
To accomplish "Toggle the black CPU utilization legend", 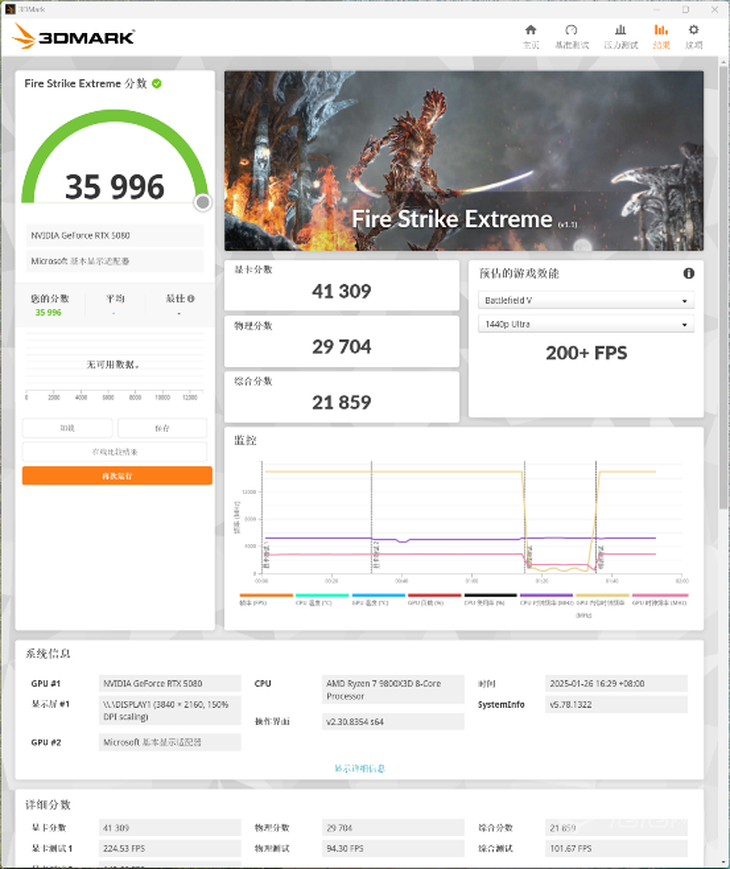I will click(490, 599).
